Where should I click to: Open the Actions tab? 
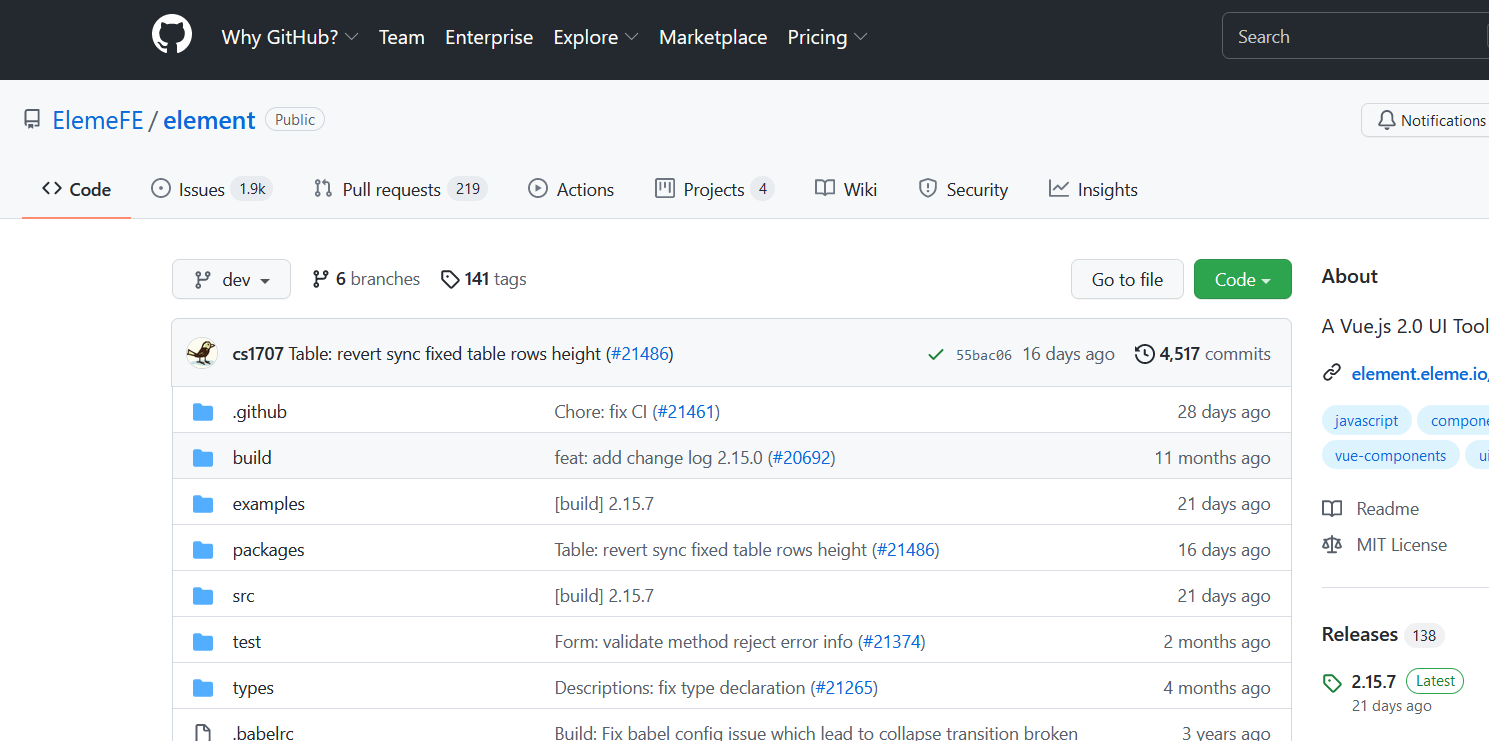tap(571, 189)
